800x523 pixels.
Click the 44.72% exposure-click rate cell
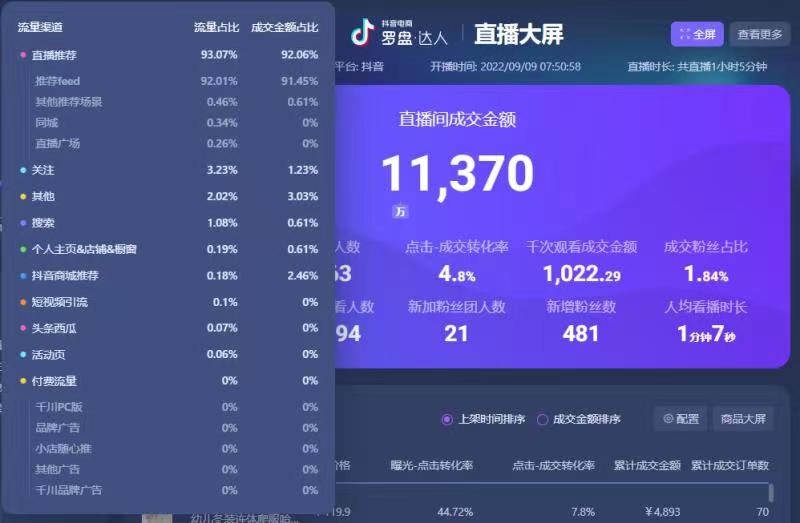click(455, 512)
